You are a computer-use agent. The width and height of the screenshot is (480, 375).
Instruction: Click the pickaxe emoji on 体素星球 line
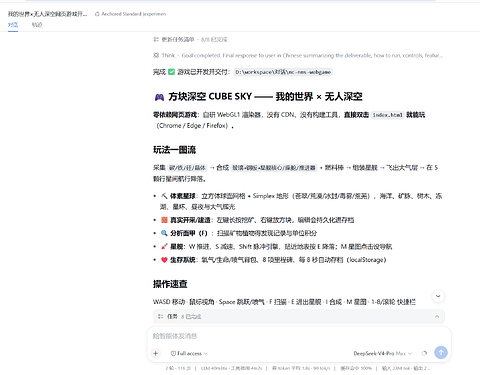click(x=164, y=196)
